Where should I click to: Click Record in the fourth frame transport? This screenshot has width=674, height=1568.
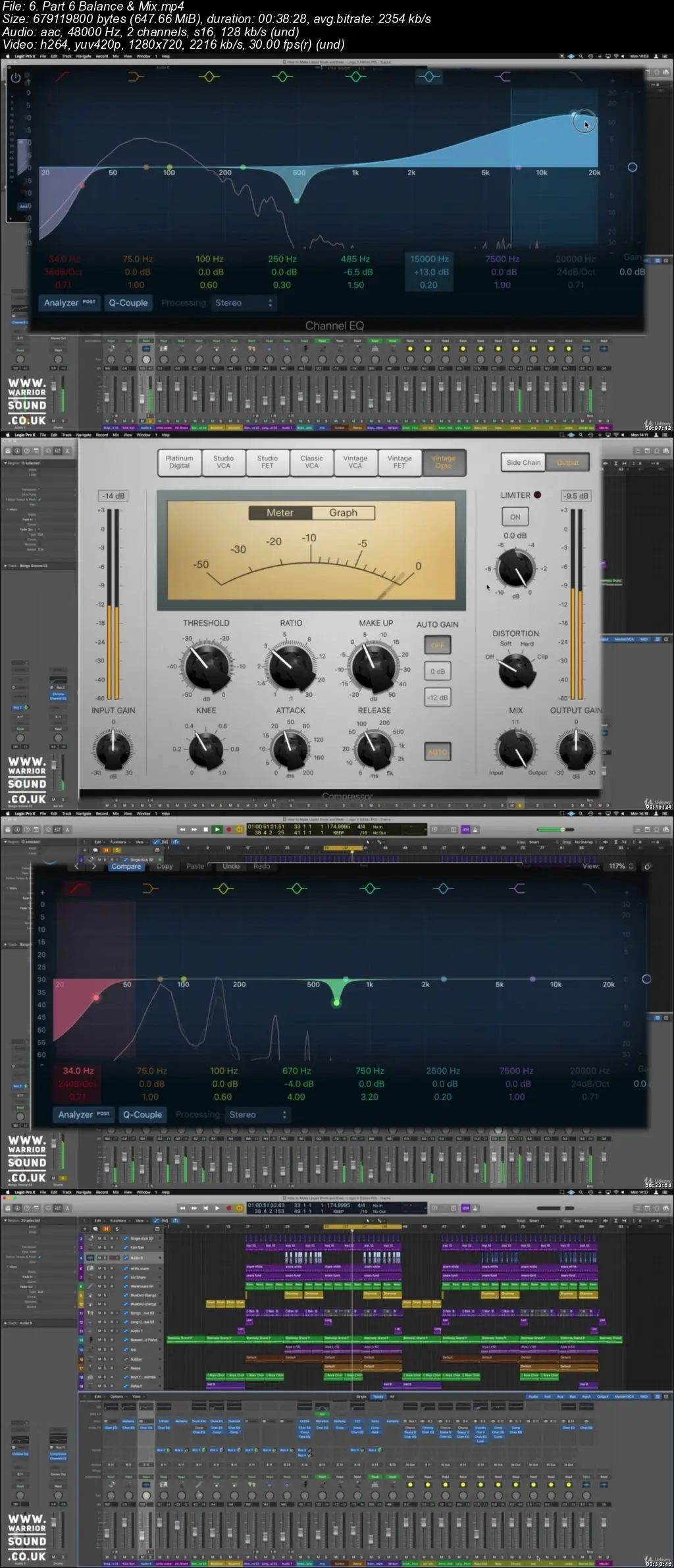click(228, 1208)
